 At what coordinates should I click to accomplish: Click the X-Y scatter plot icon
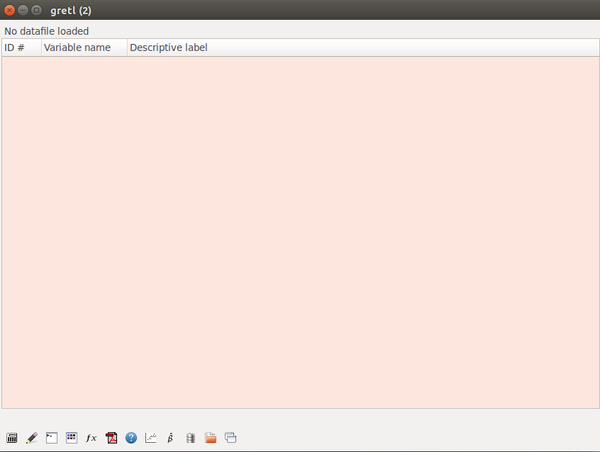click(151, 437)
